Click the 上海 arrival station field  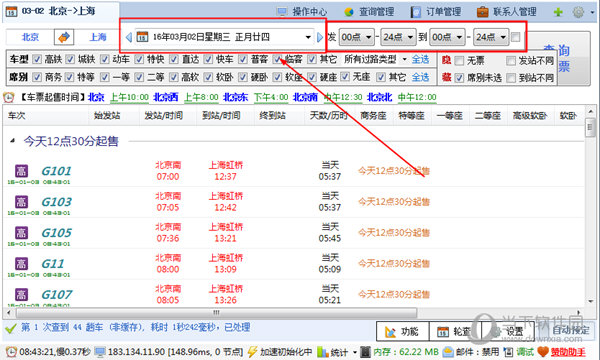point(98,37)
